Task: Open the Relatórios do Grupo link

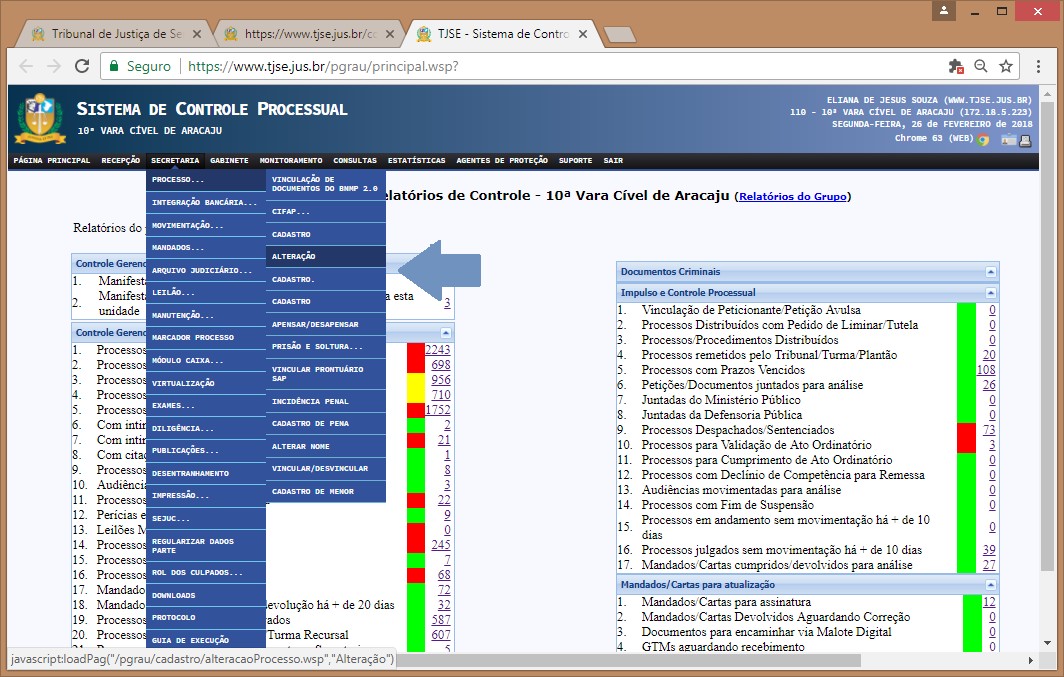Action: point(793,197)
